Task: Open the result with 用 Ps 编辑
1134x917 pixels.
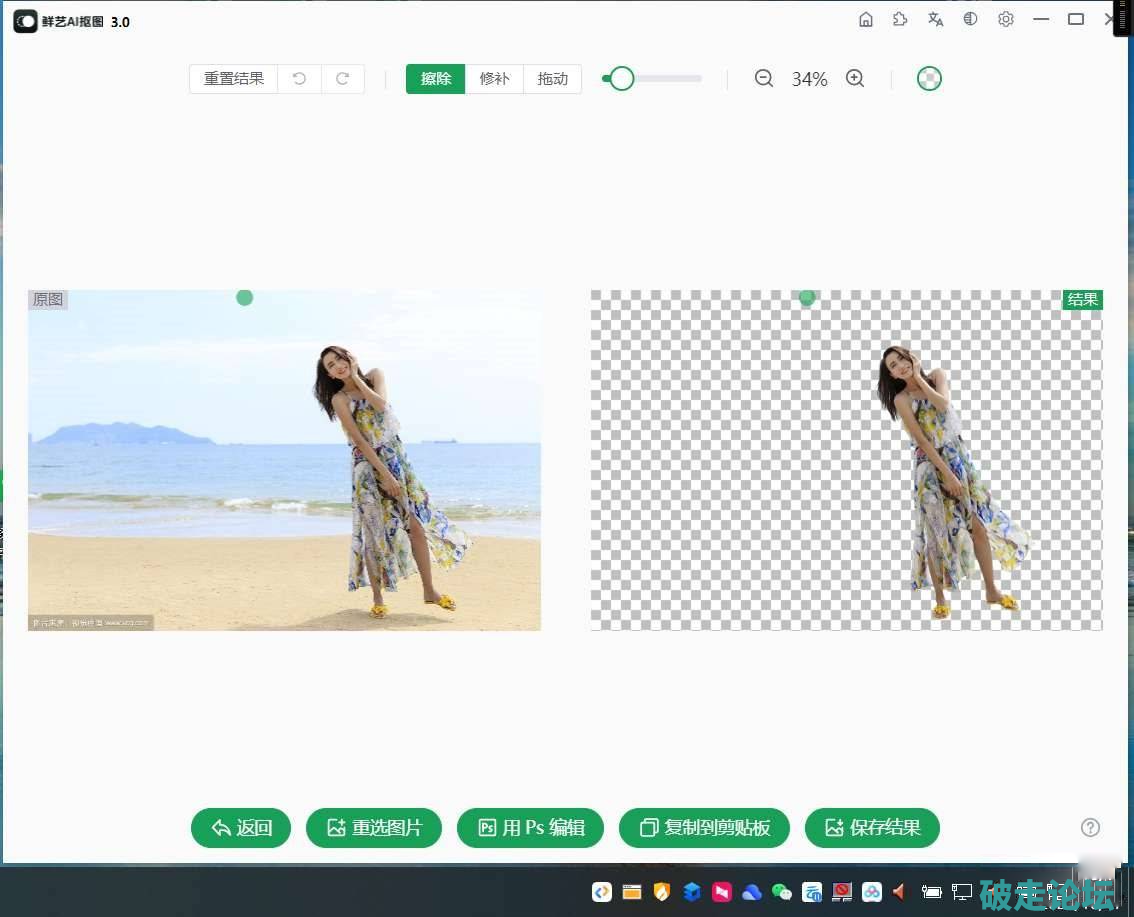Action: pyautogui.click(x=531, y=828)
